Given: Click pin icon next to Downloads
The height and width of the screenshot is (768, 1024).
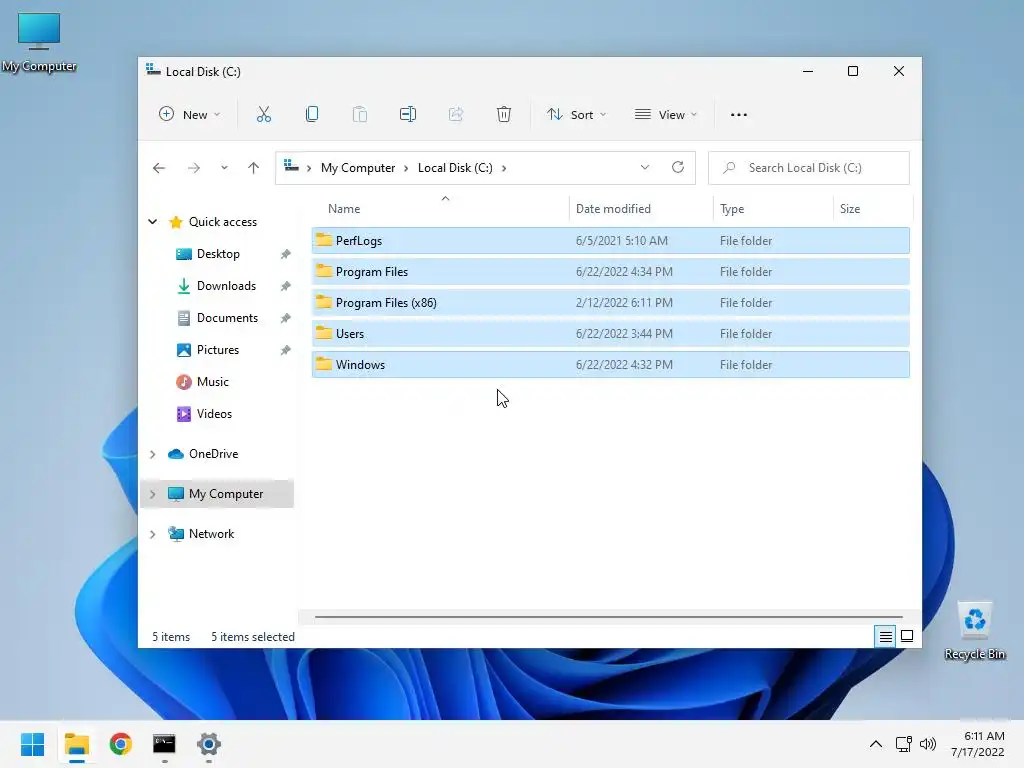Looking at the screenshot, I should tap(285, 286).
